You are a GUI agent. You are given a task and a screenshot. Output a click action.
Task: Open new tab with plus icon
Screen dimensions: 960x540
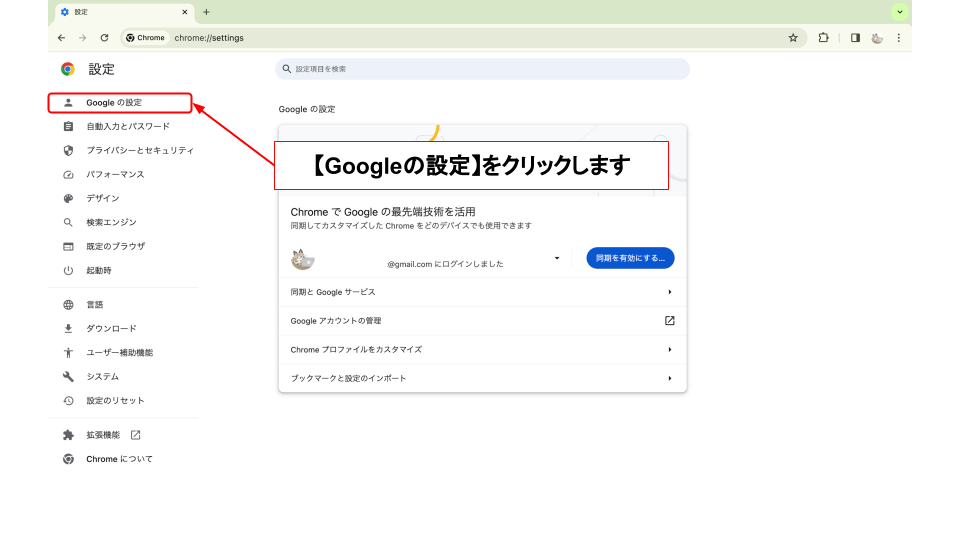[206, 12]
